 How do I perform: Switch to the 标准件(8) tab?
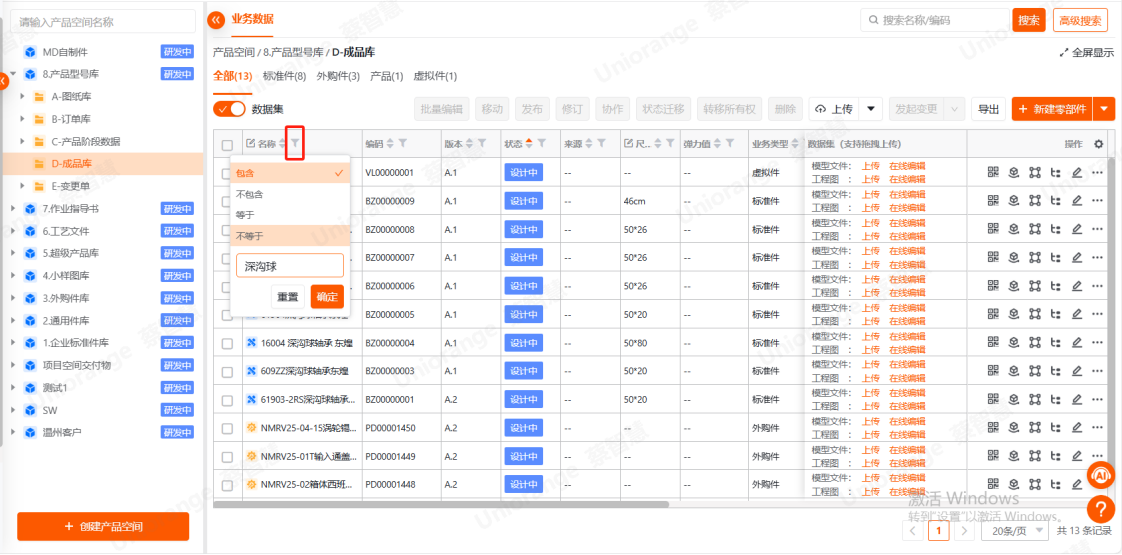tap(285, 76)
